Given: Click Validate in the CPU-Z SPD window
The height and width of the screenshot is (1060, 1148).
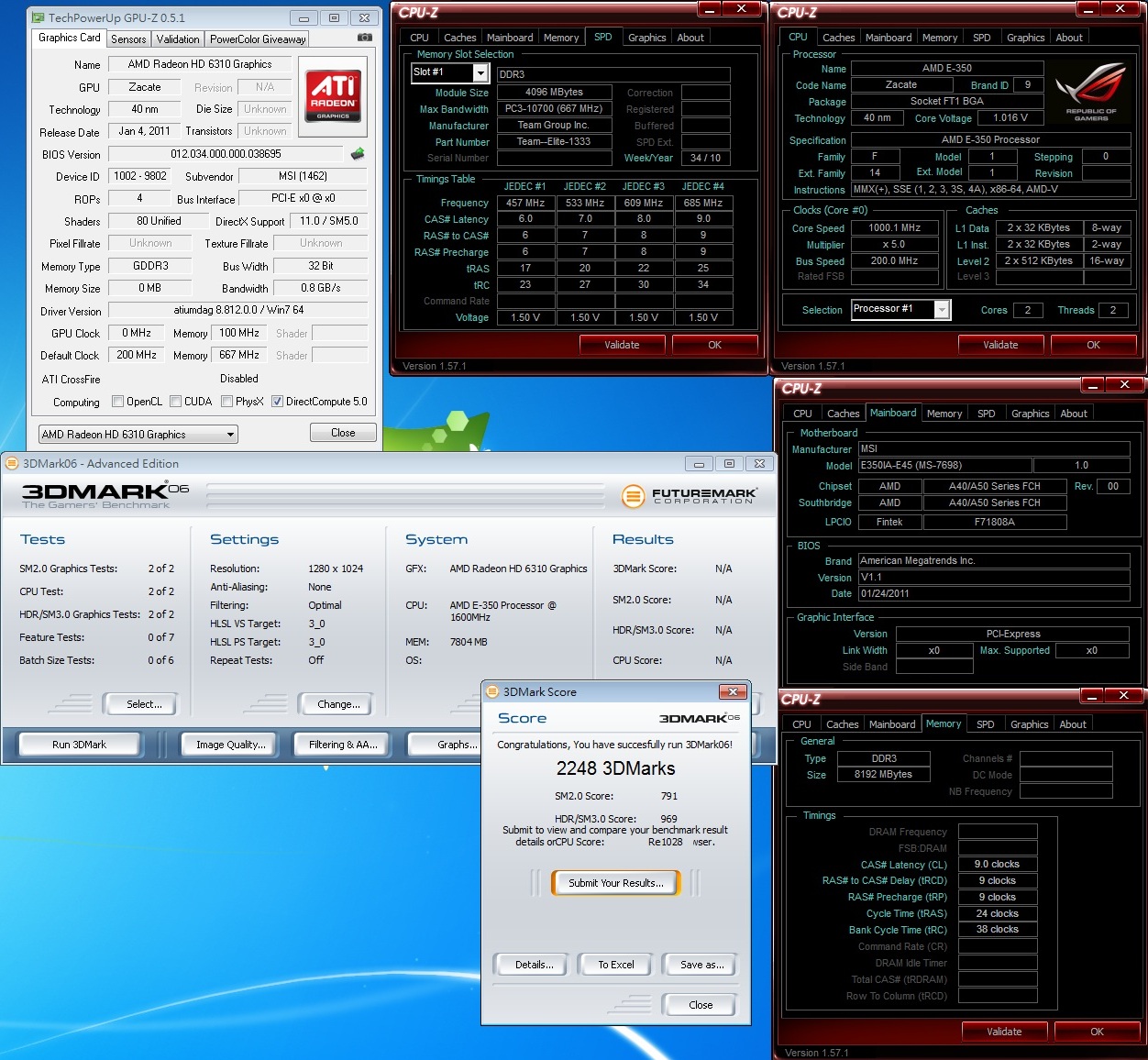Looking at the screenshot, I should point(622,345).
